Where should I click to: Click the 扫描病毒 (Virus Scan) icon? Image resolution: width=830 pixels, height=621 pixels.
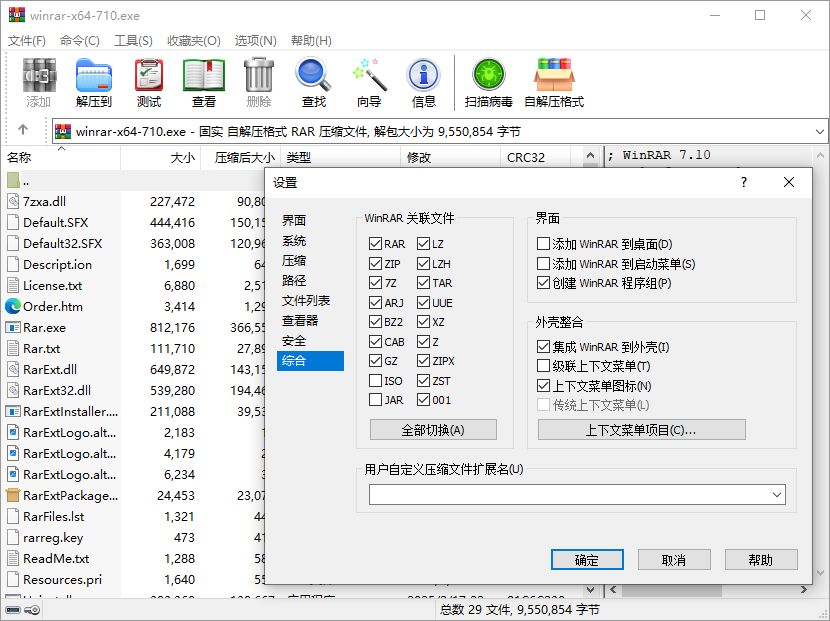(487, 82)
